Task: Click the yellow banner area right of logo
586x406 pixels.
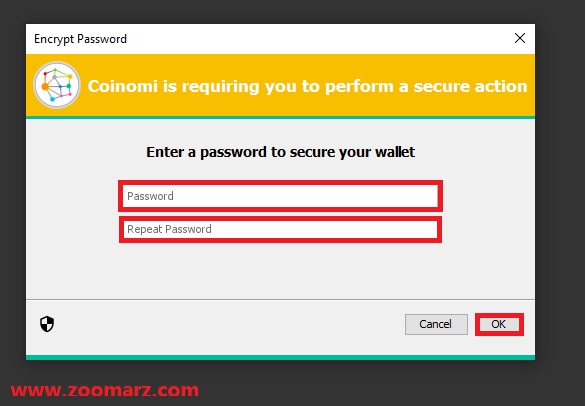Action: [x=307, y=105]
